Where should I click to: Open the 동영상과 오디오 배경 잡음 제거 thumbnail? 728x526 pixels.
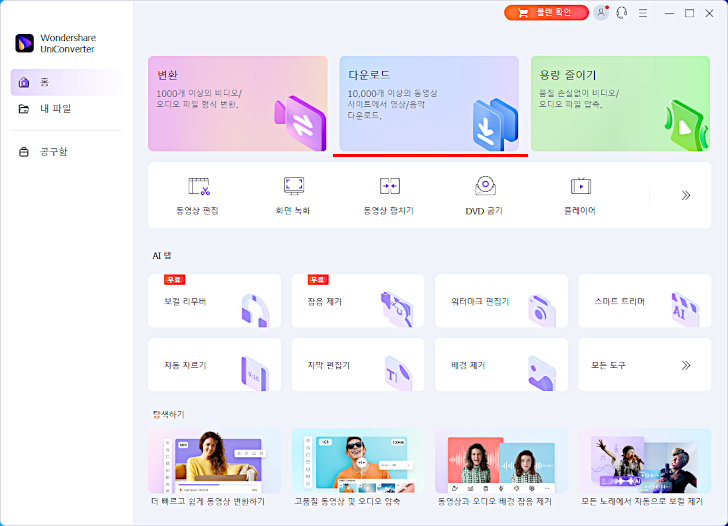coord(501,461)
